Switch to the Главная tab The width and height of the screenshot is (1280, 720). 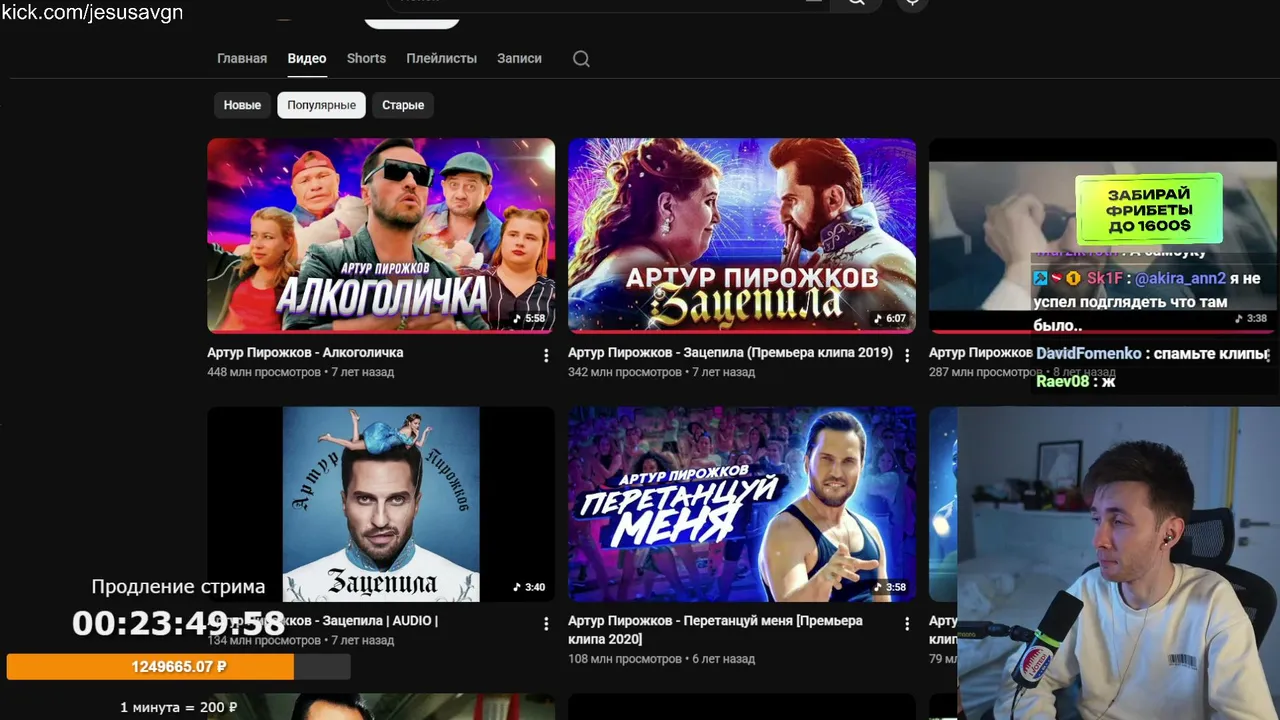point(242,58)
